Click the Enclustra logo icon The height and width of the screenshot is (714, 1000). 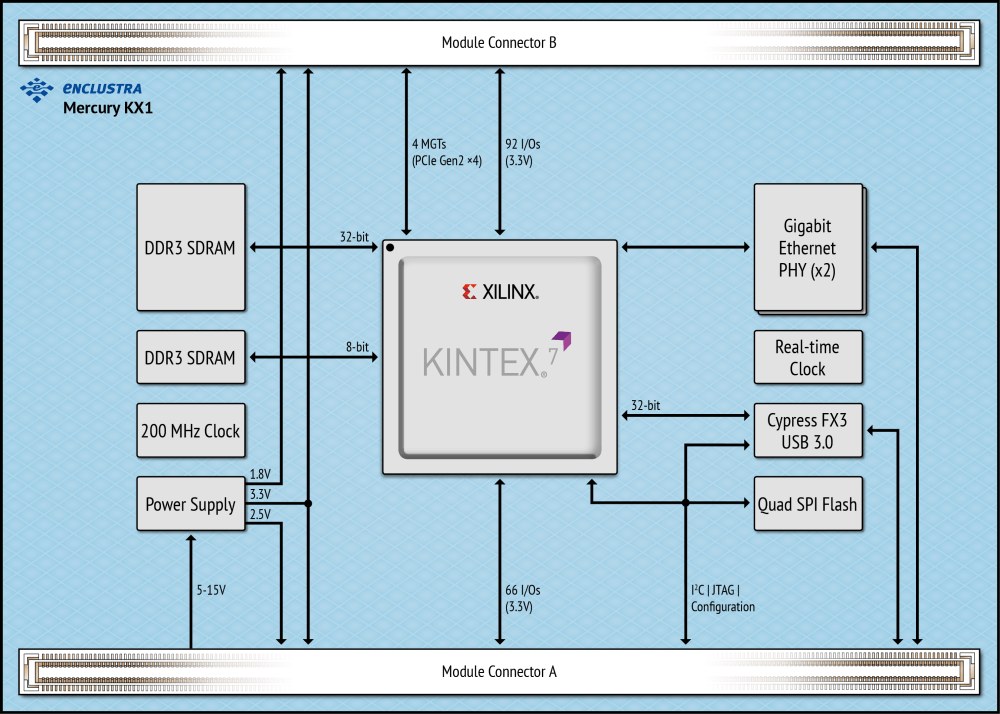(x=36, y=89)
